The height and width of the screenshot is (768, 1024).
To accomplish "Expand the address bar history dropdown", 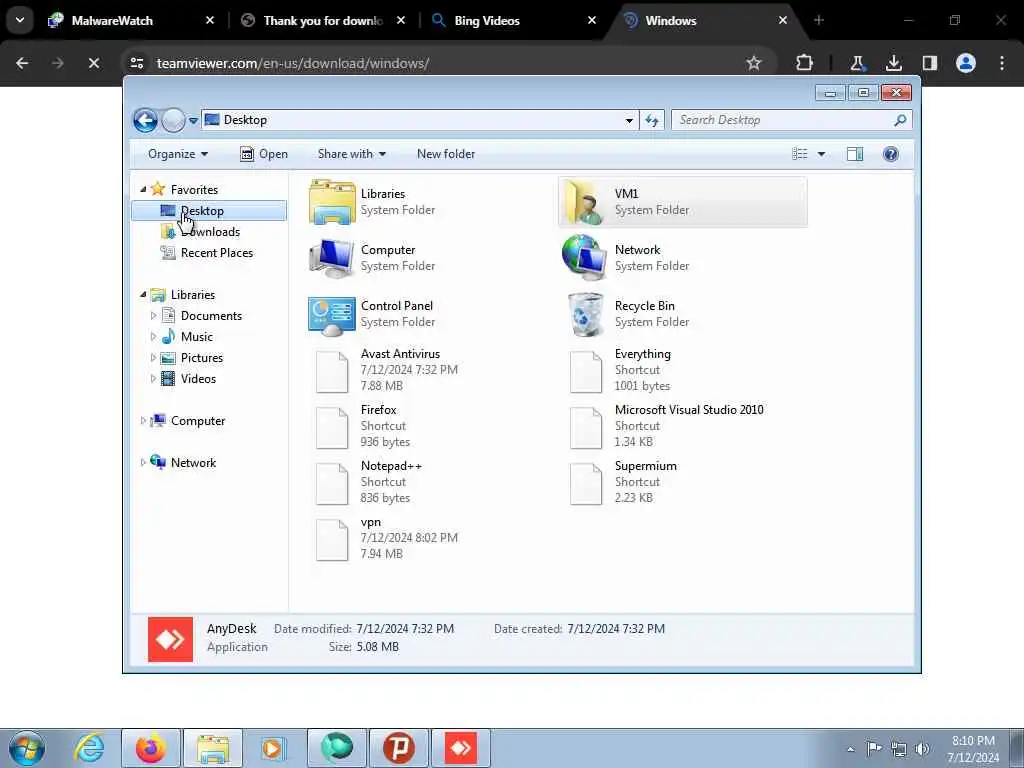I will pyautogui.click(x=629, y=121).
